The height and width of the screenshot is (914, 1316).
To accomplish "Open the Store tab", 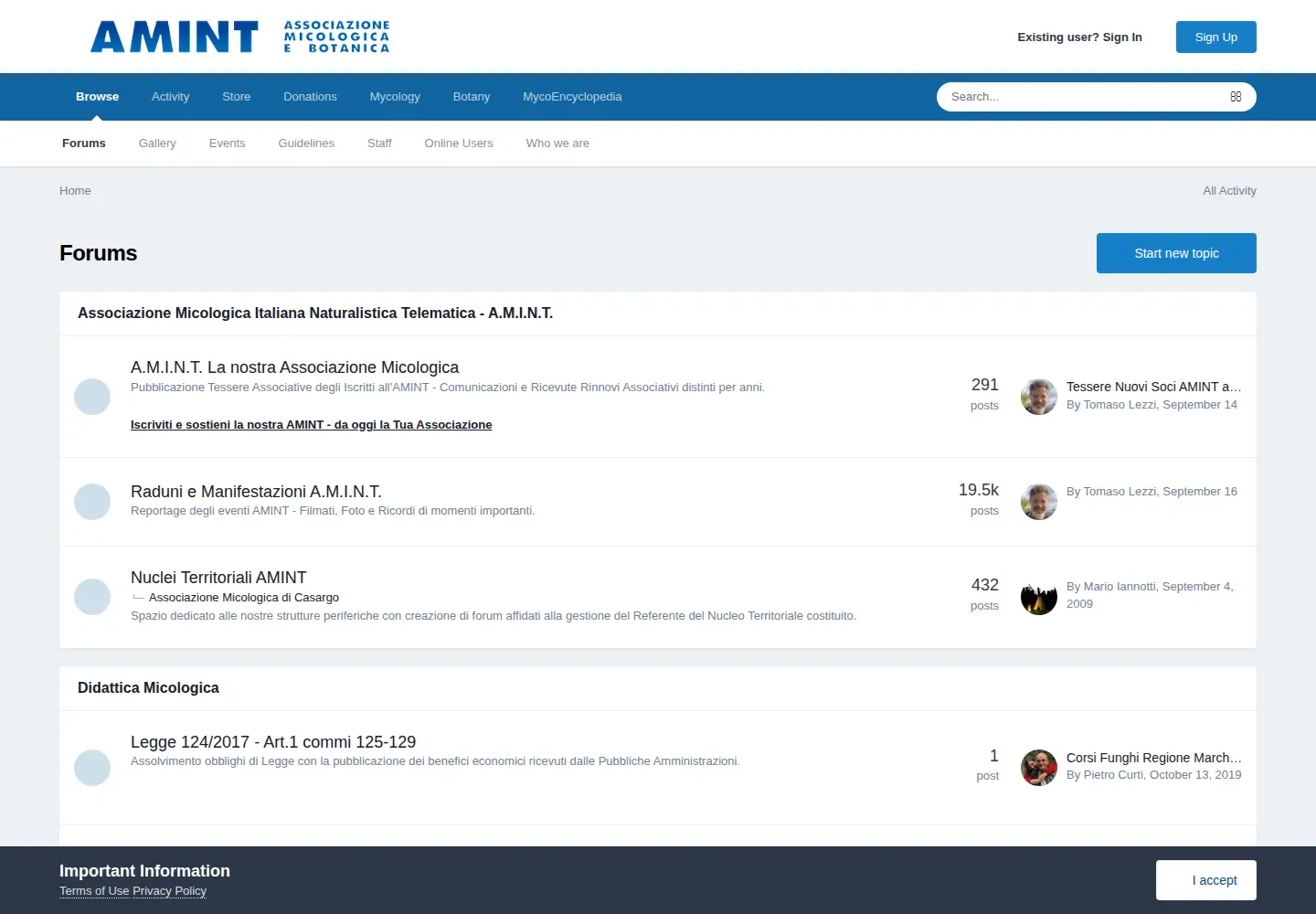I will point(236,97).
